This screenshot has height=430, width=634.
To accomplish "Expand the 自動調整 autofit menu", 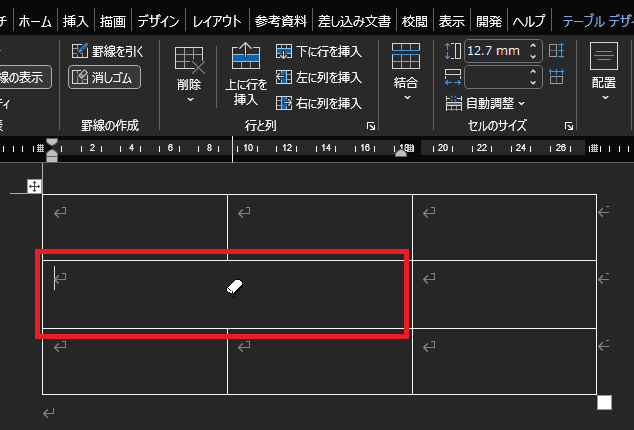I will tap(485, 102).
